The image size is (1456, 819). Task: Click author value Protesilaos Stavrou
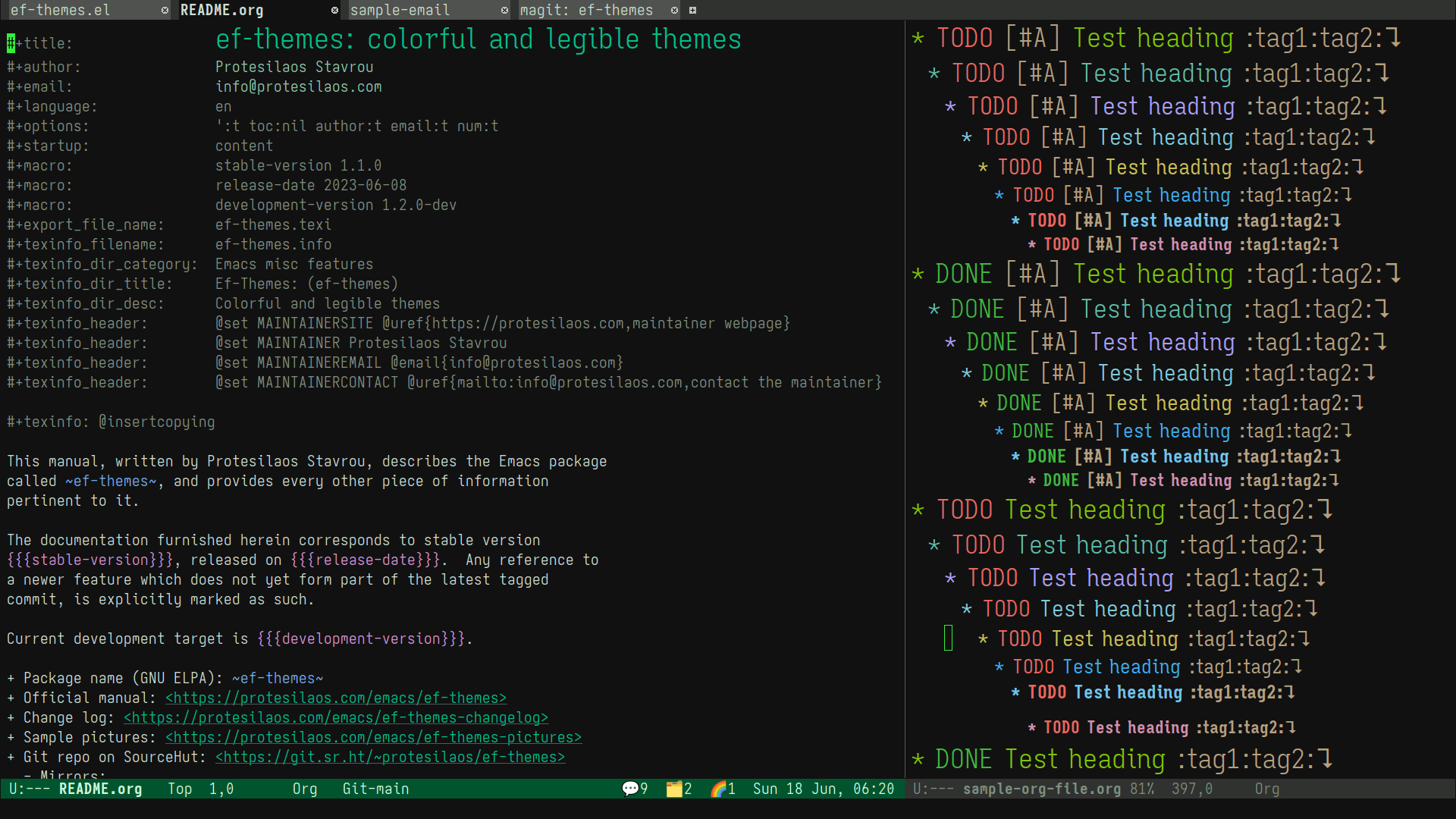(294, 67)
